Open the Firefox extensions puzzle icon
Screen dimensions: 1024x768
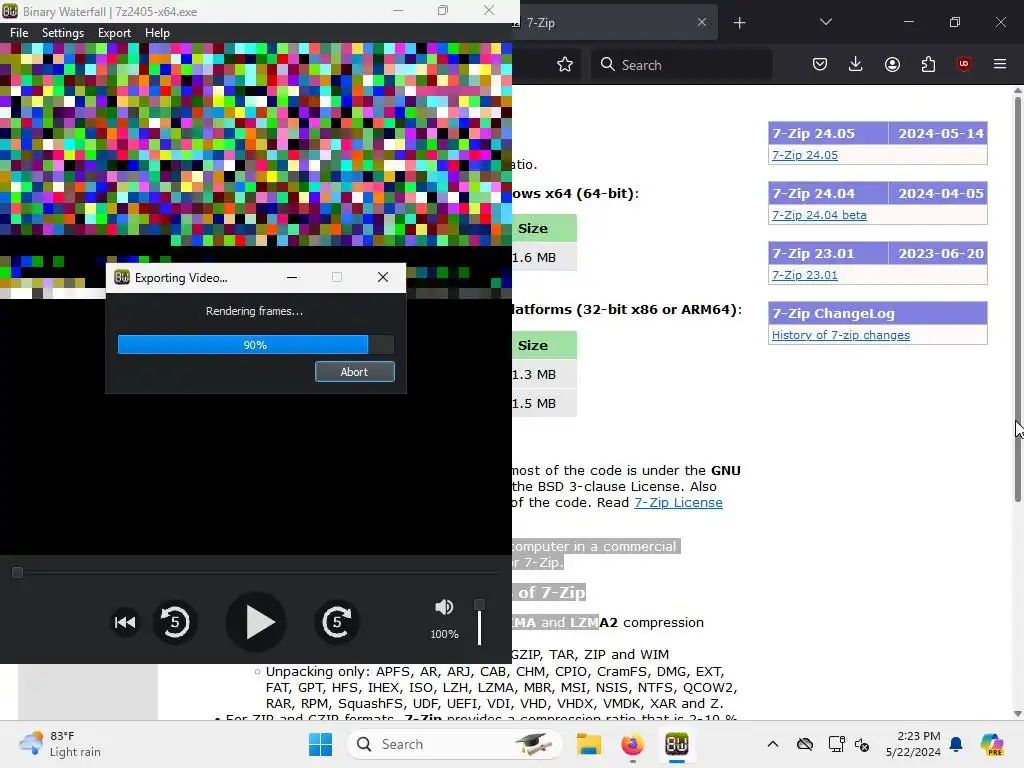point(928,64)
